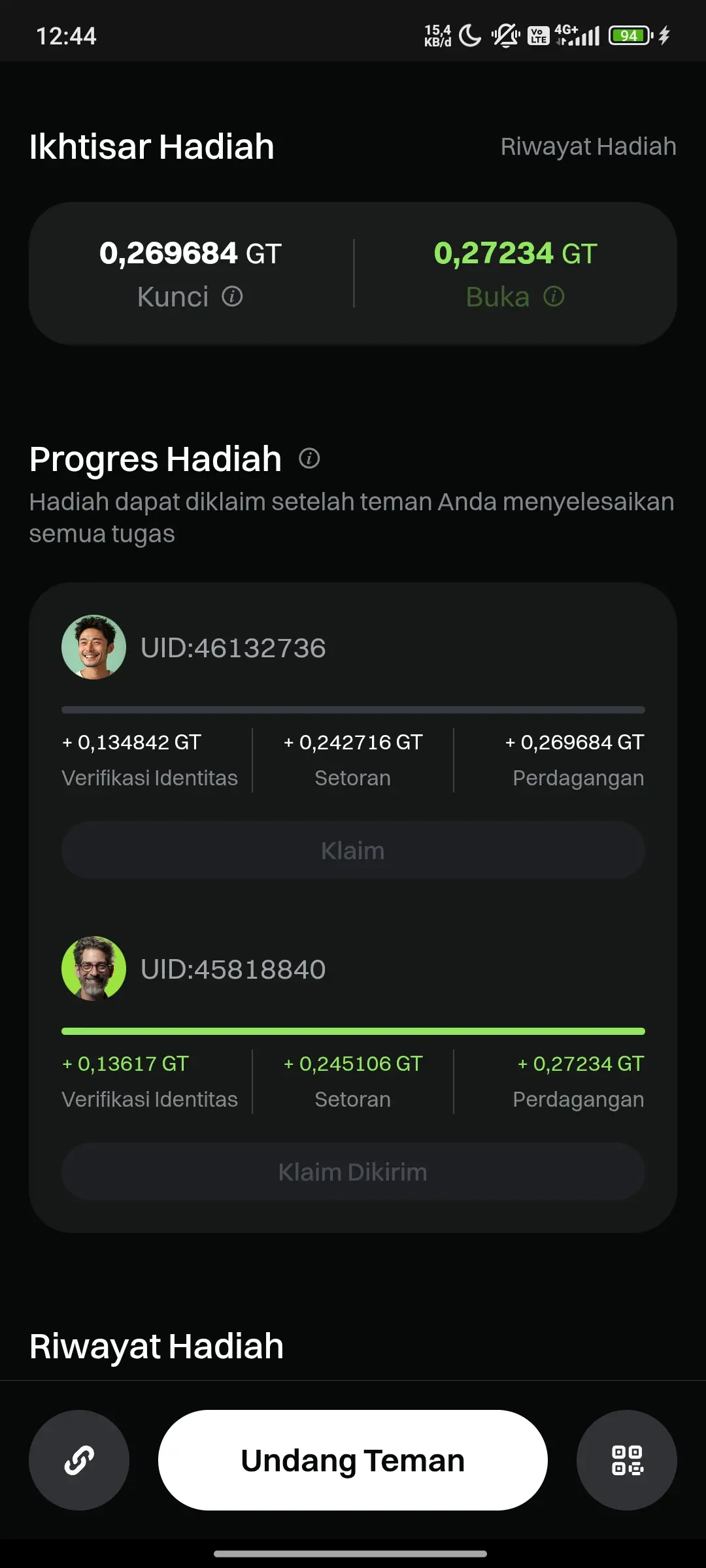The height and width of the screenshot is (1568, 706).
Task: Select avatar of UID:46132736
Action: (93, 647)
